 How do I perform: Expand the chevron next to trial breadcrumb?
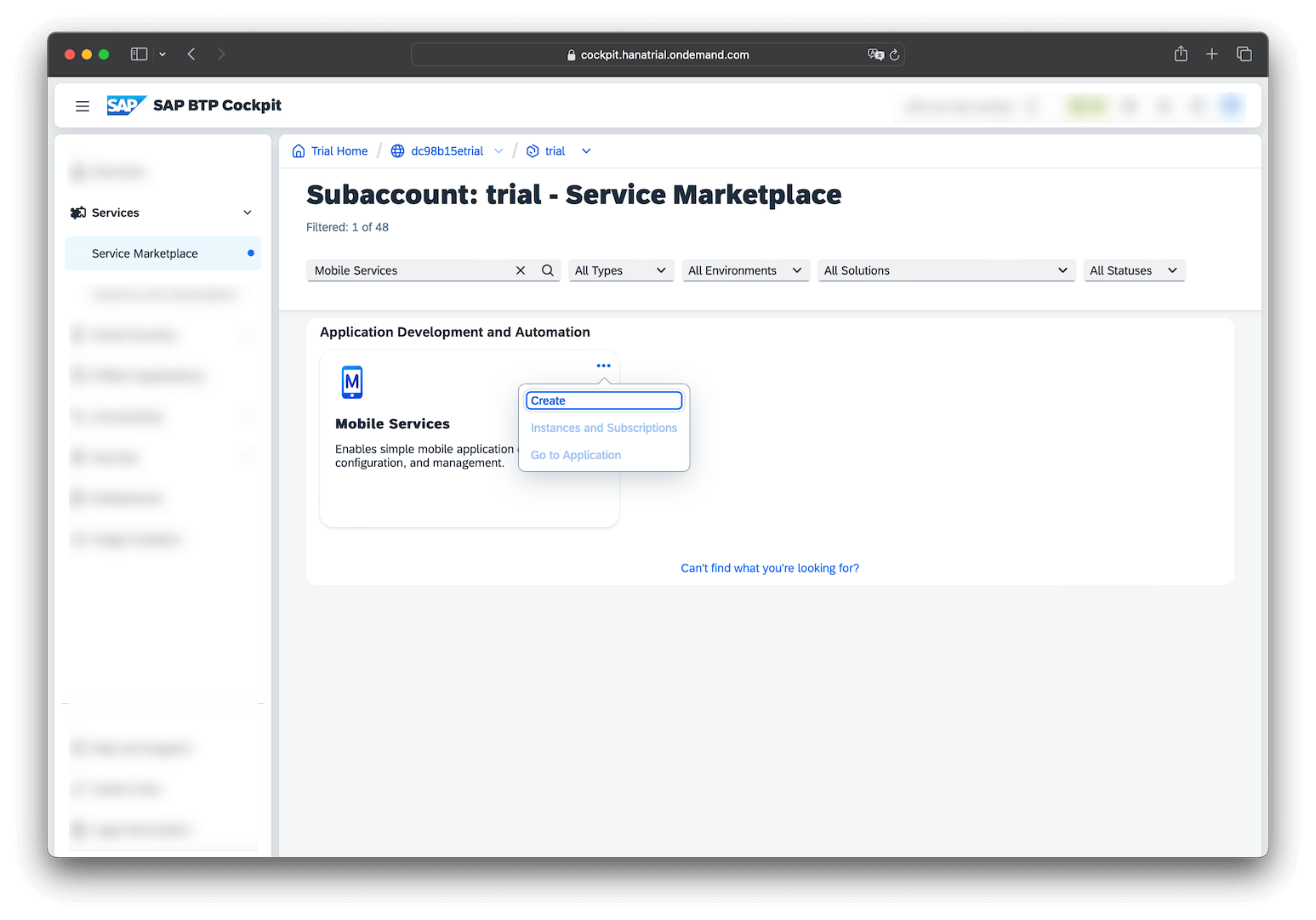[585, 150]
